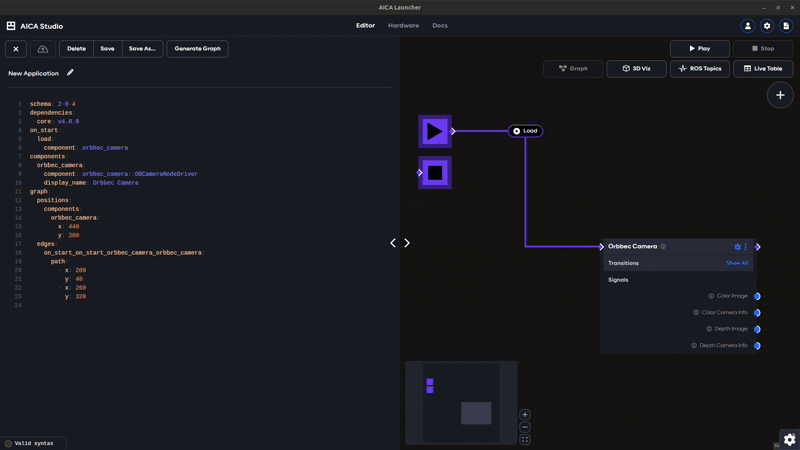This screenshot has height=450, width=800.
Task: Click the Orbbec Camera input connector arrow
Action: point(601,247)
